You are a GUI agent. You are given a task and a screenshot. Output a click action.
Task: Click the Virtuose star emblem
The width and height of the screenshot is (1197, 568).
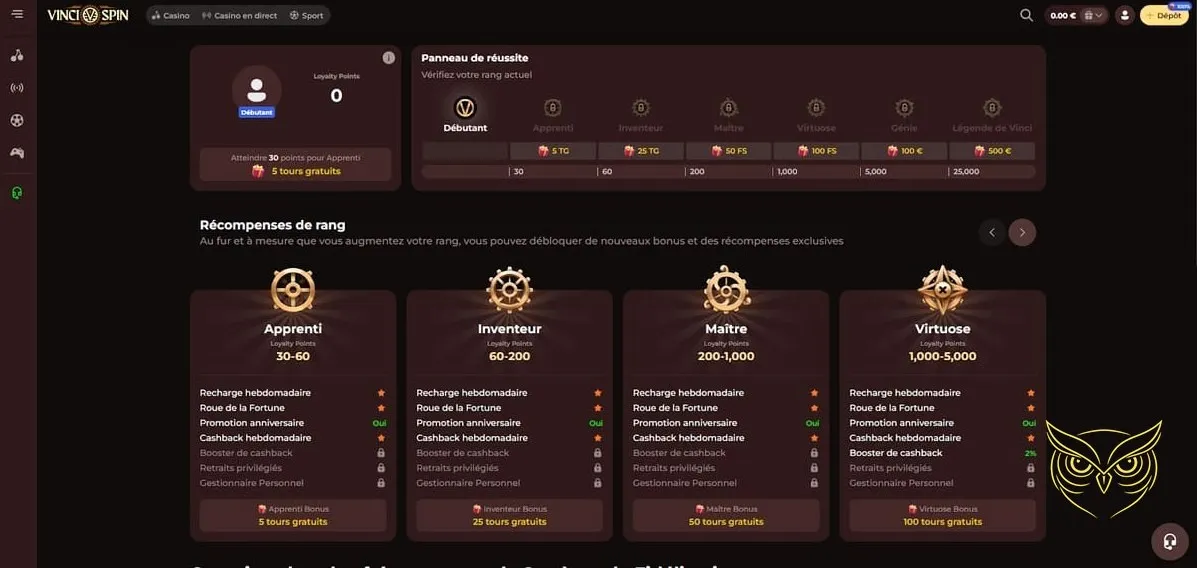click(x=943, y=289)
